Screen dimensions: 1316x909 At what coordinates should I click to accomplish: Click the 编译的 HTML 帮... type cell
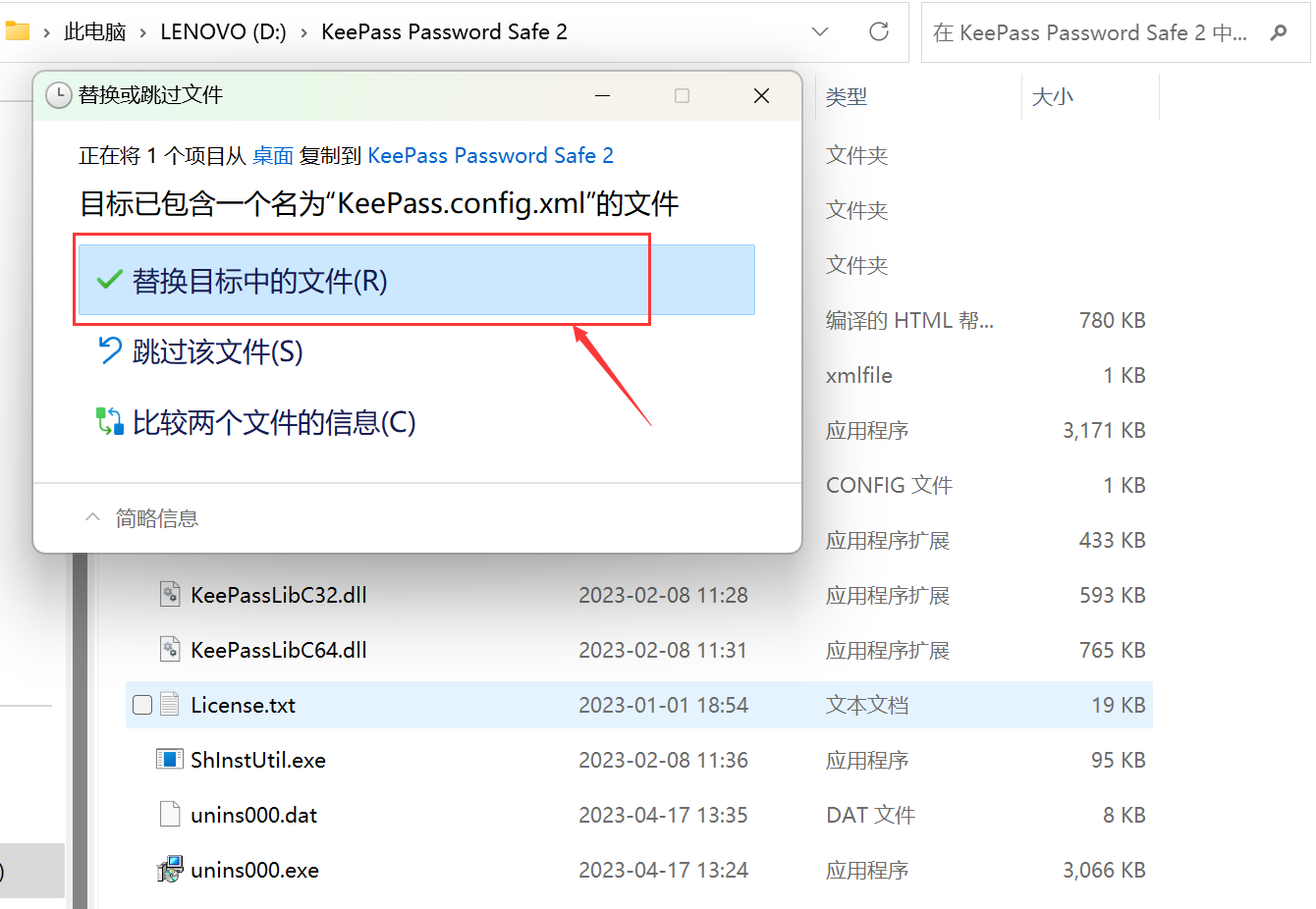pyautogui.click(x=910, y=320)
